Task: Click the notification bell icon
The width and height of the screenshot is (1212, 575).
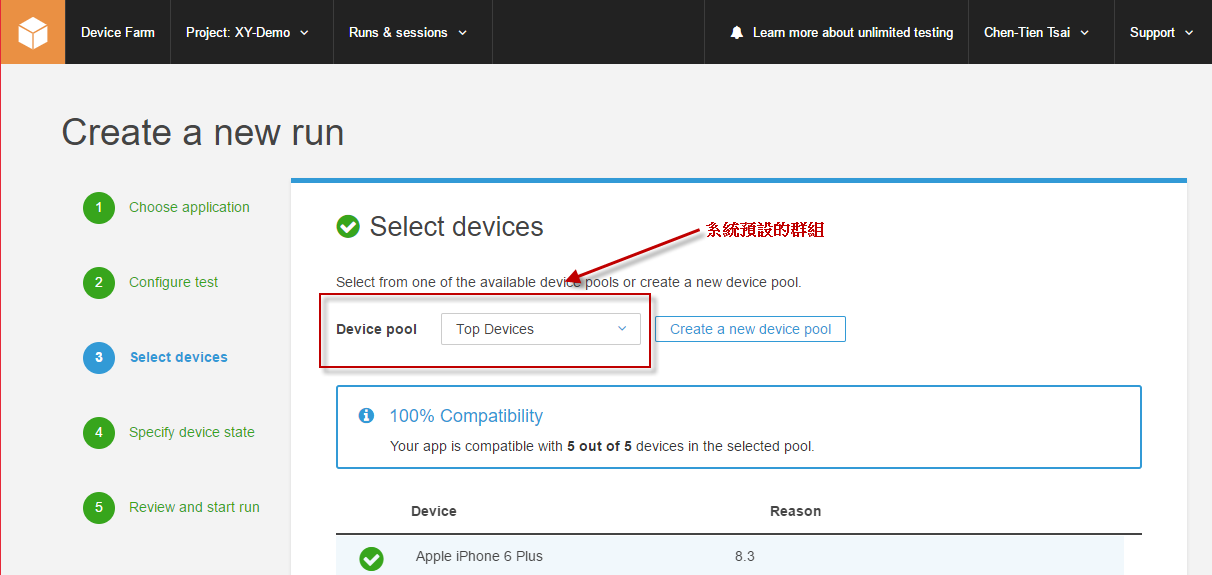Action: click(737, 33)
